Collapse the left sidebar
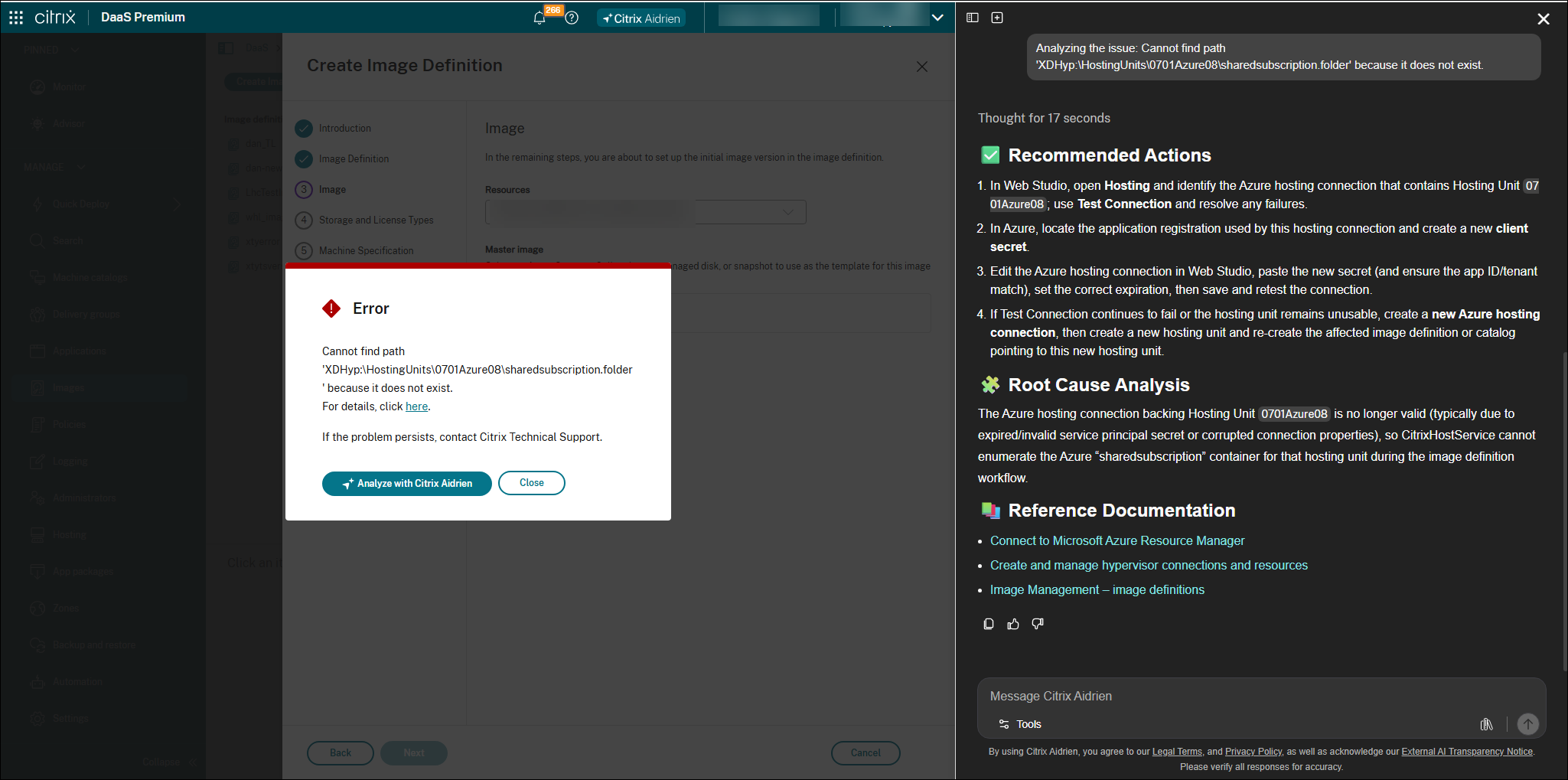 pyautogui.click(x=169, y=762)
